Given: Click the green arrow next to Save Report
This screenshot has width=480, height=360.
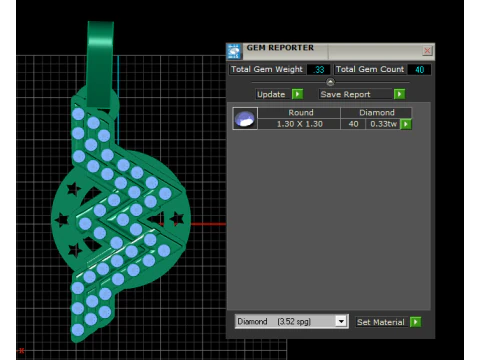Looking at the screenshot, I should [x=399, y=94].
